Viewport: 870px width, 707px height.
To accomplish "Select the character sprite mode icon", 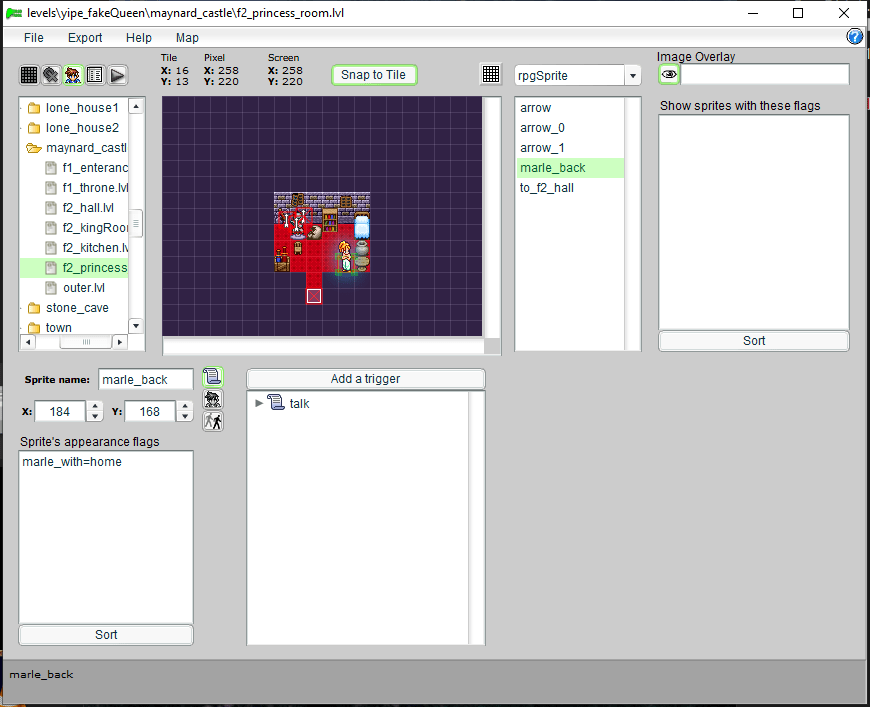I will (x=73, y=75).
